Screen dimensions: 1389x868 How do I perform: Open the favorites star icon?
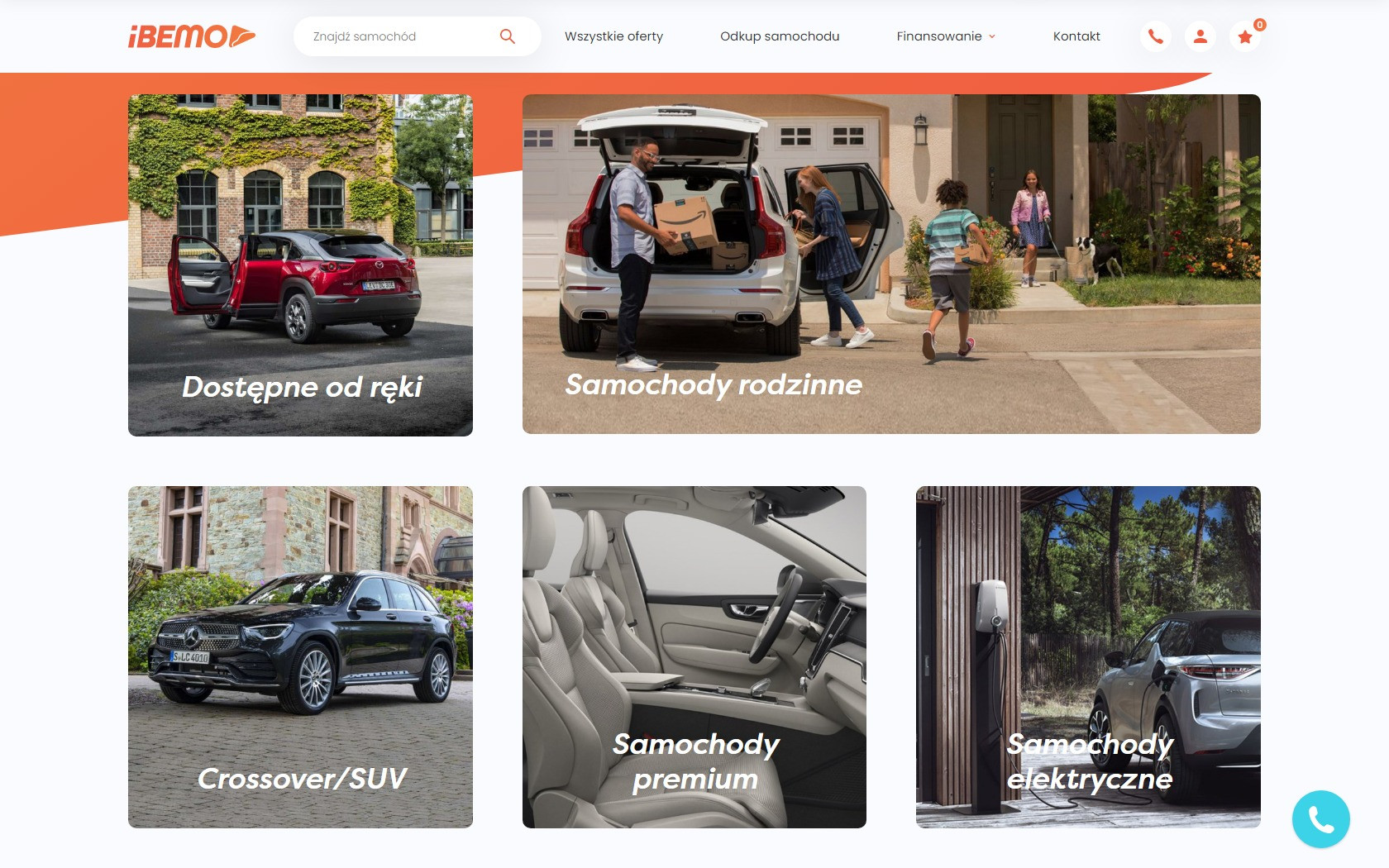tap(1245, 36)
